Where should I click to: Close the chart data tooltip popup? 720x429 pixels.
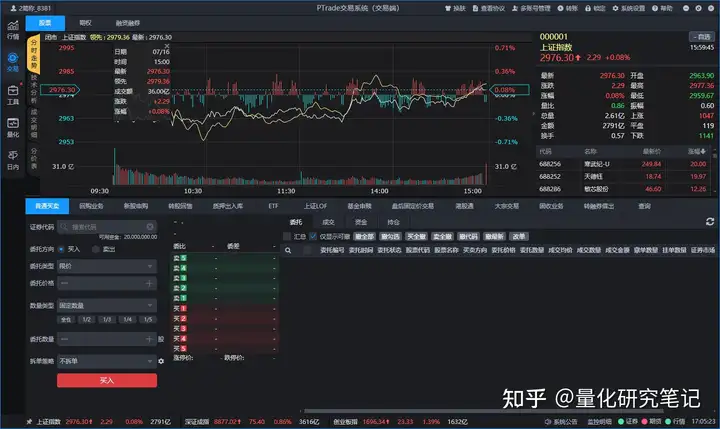point(167,46)
